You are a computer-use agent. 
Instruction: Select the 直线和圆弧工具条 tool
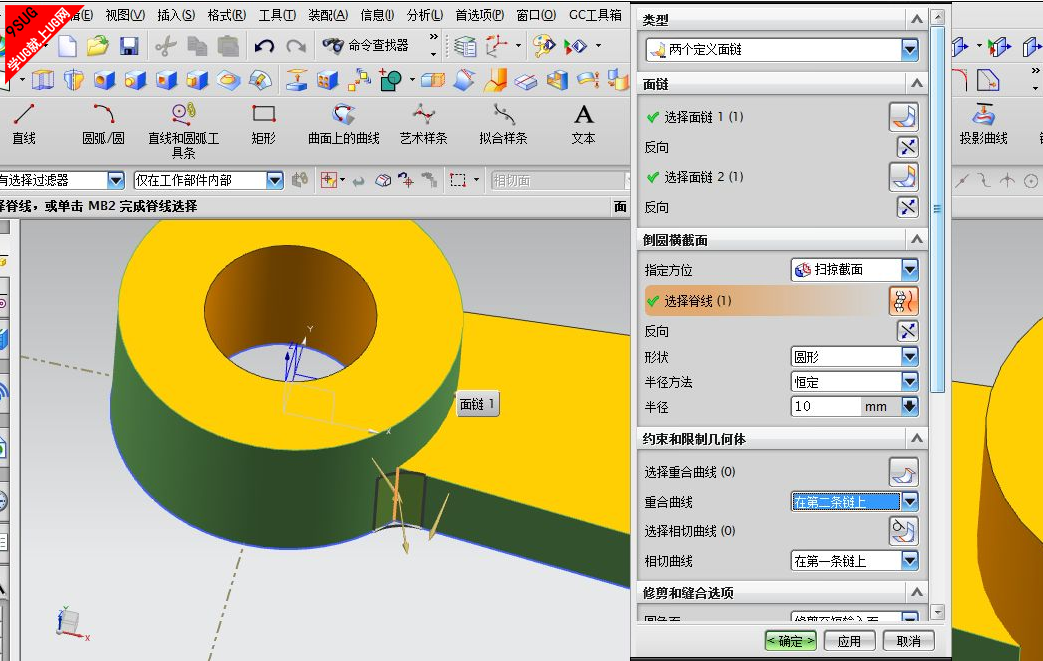point(184,130)
